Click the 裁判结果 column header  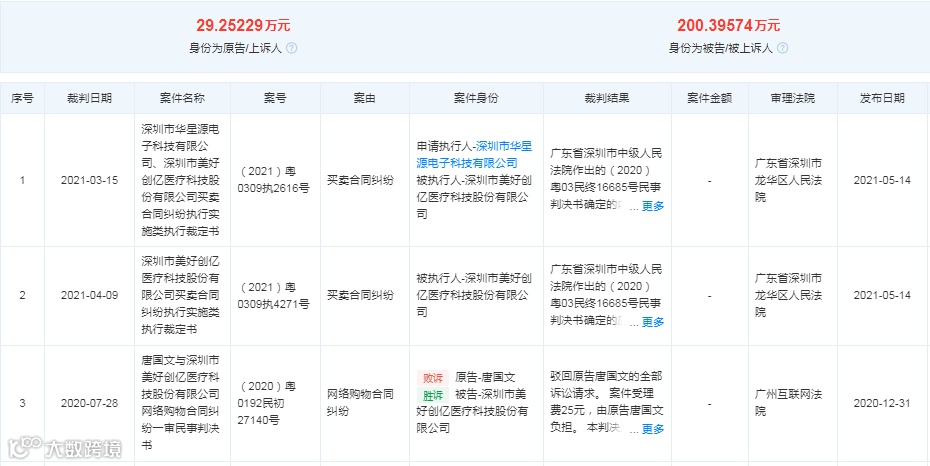pos(607,98)
